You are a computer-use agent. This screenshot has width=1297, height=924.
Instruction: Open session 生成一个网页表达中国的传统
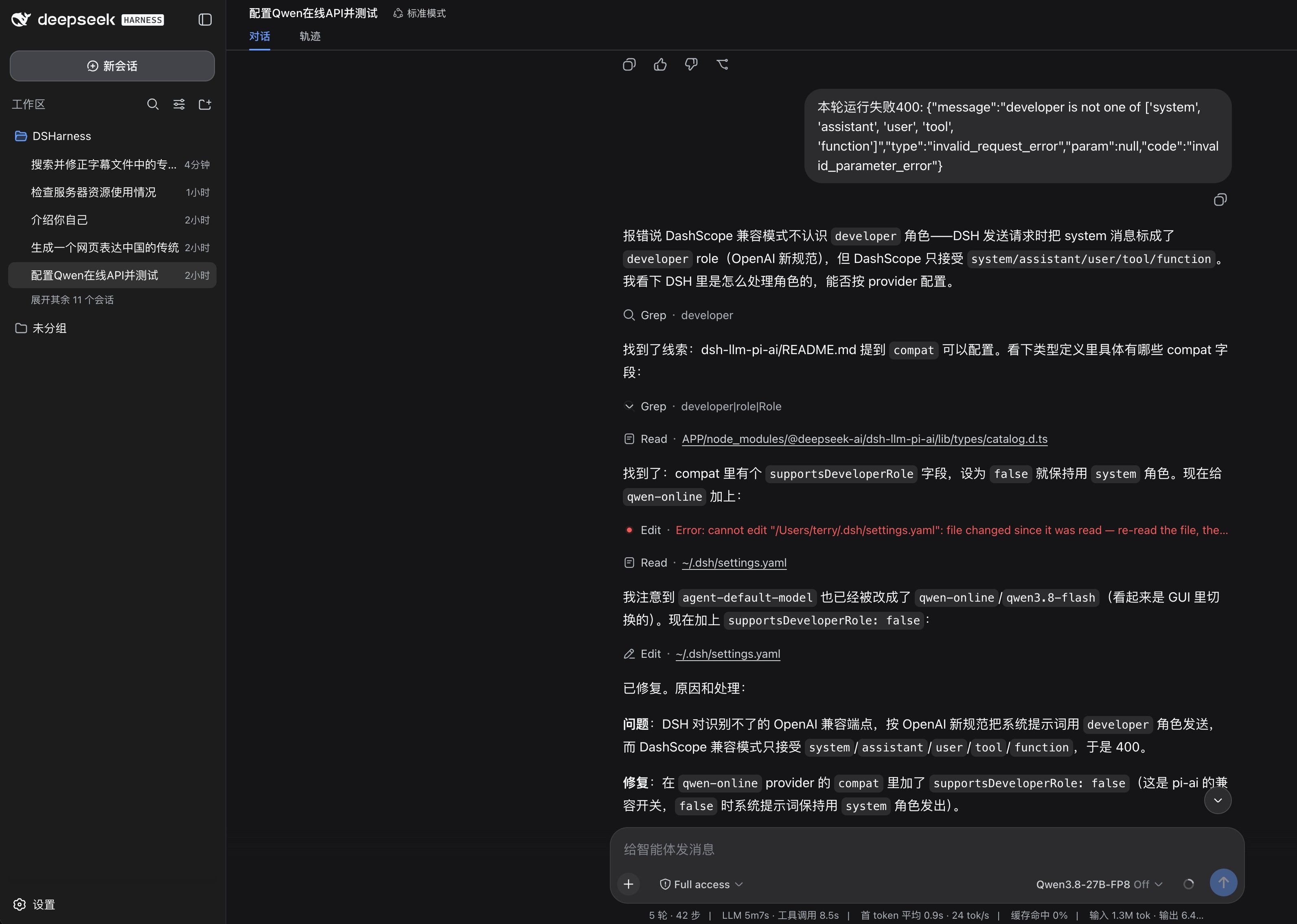tap(112, 247)
